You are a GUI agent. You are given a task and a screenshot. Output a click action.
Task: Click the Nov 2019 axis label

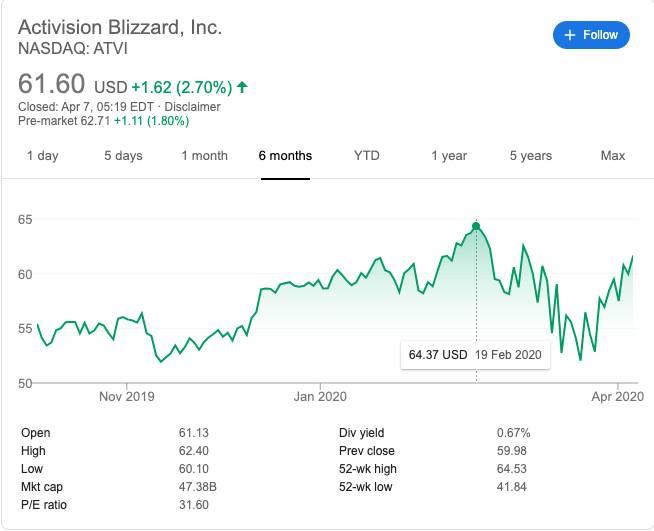pyautogui.click(x=127, y=397)
